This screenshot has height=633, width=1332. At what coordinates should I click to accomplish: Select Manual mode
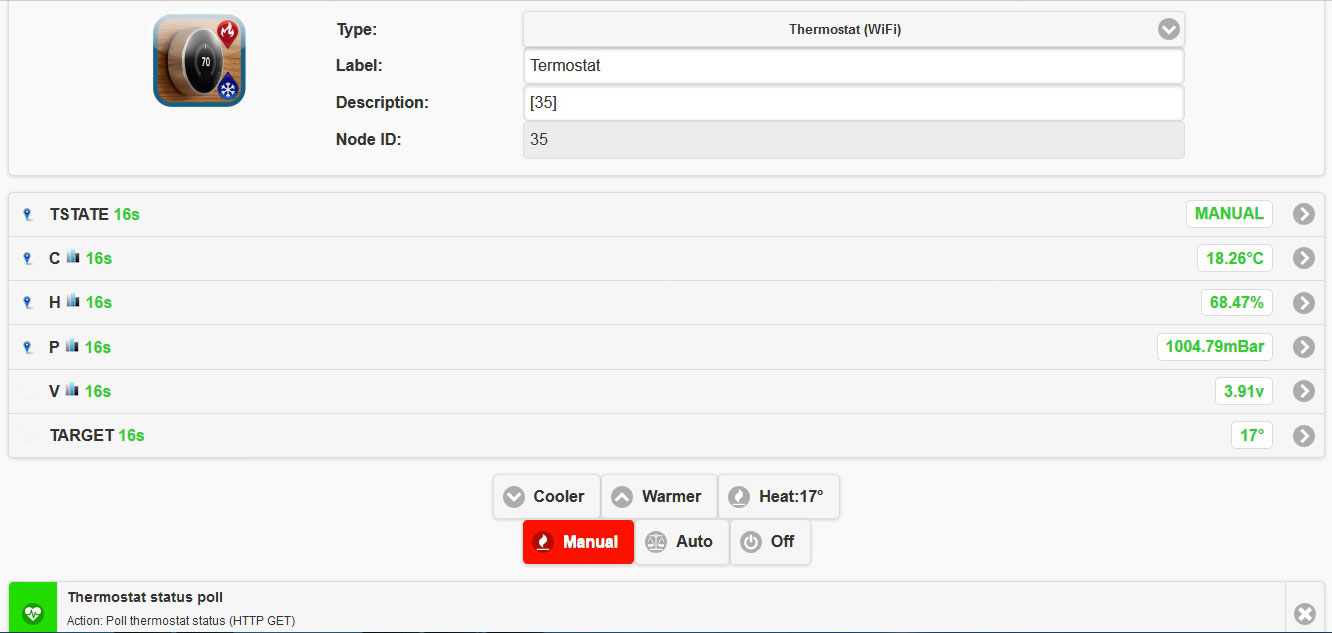click(578, 542)
